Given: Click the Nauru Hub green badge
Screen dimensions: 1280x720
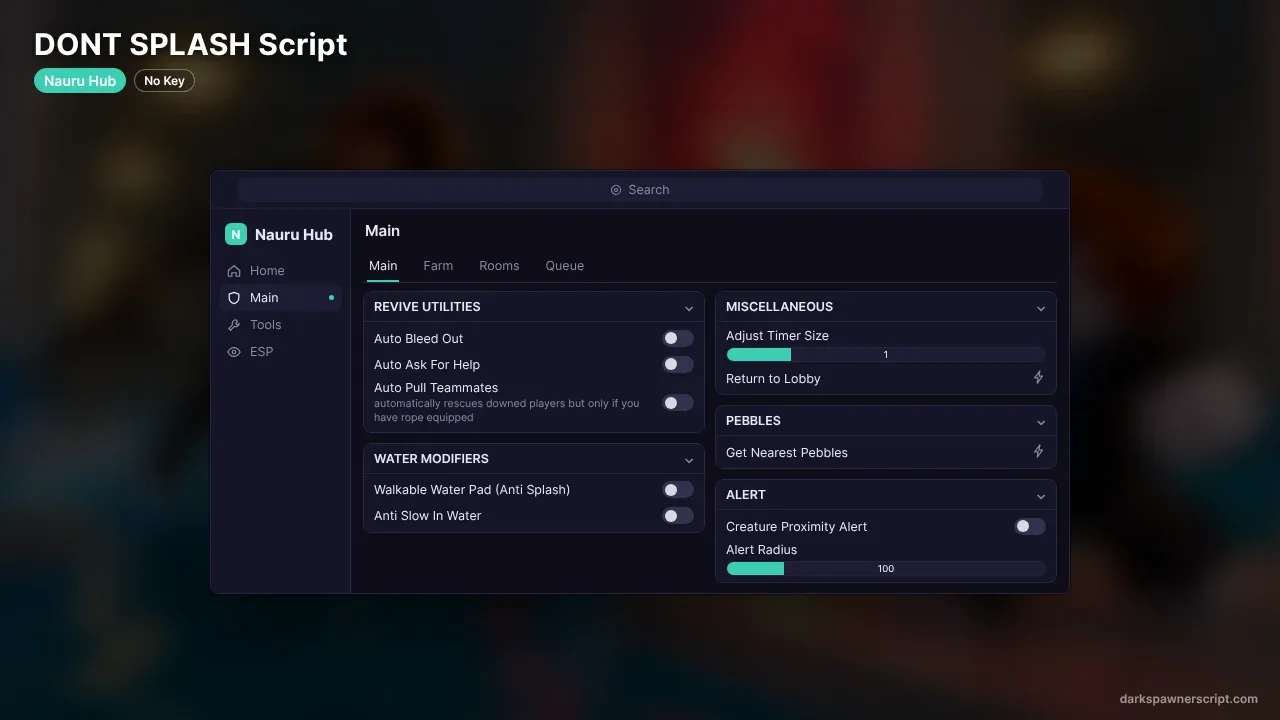Looking at the screenshot, I should tap(80, 81).
